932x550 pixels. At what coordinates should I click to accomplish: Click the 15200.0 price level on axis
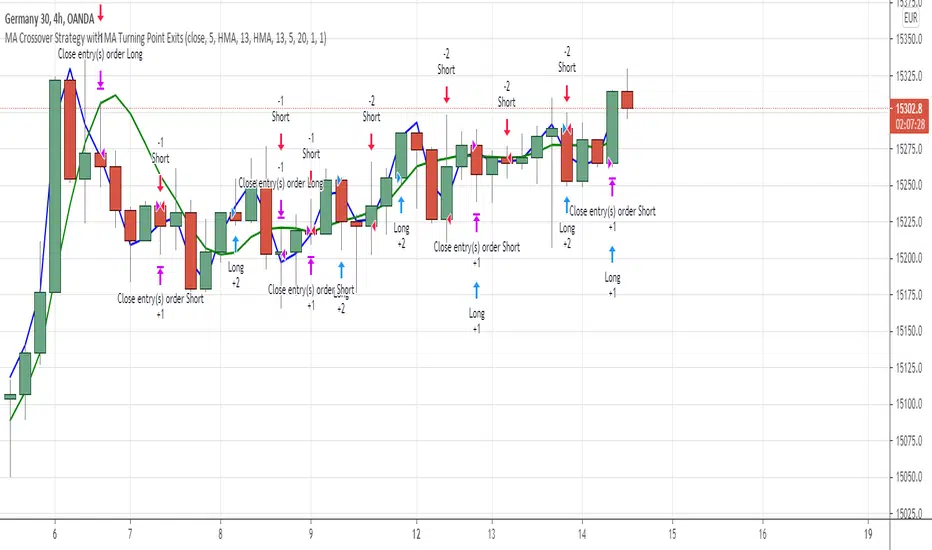(909, 258)
